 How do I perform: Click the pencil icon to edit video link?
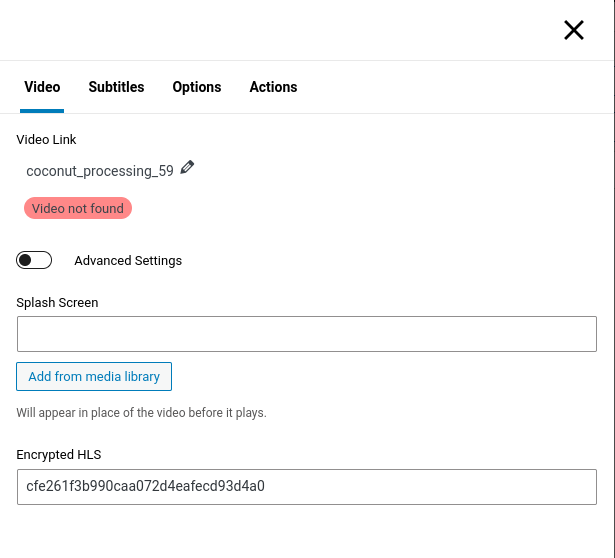(x=187, y=168)
